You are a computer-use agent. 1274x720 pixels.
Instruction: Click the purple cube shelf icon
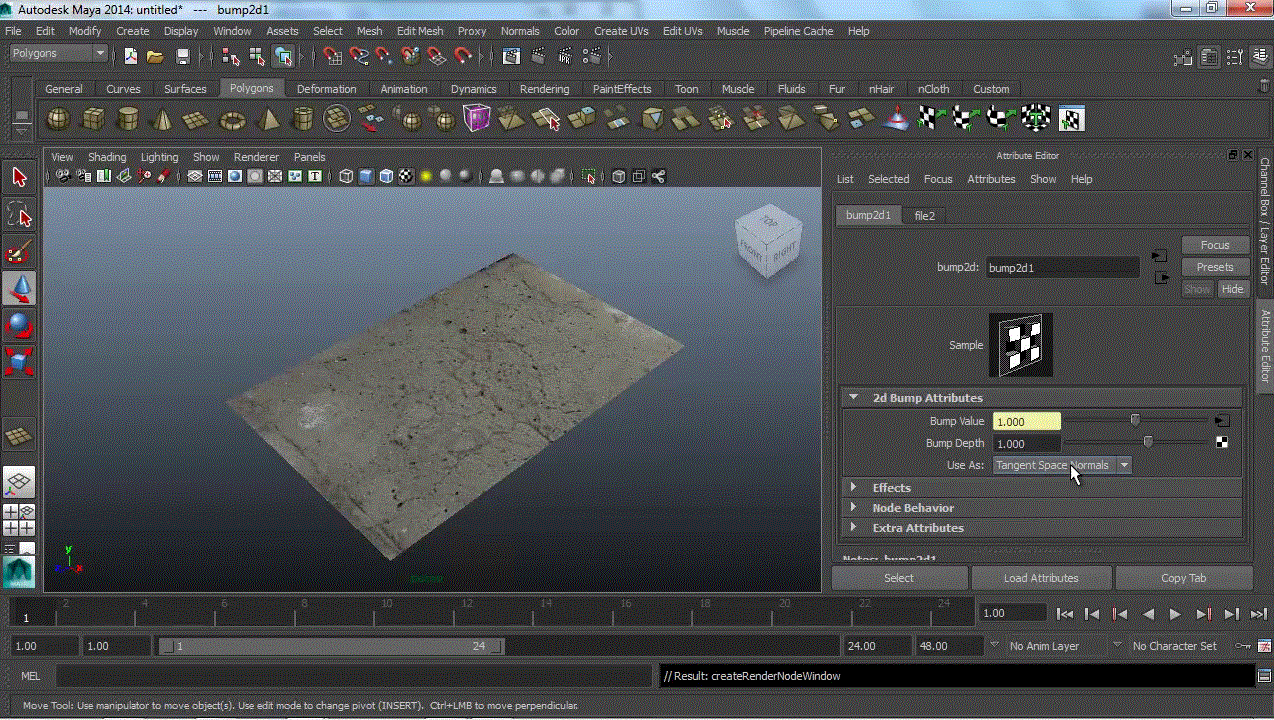pyautogui.click(x=476, y=119)
